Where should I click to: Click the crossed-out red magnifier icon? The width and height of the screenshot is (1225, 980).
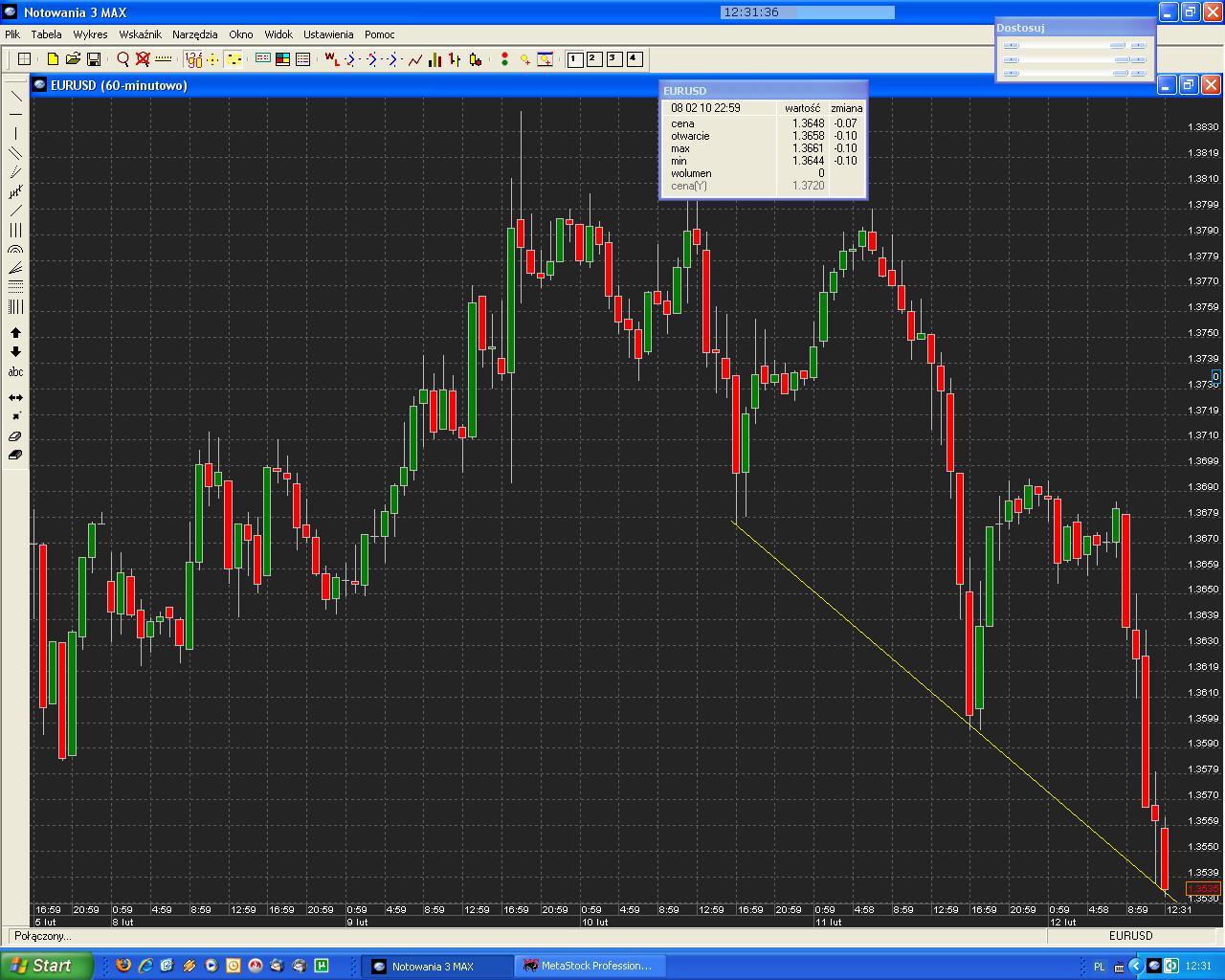click(143, 59)
